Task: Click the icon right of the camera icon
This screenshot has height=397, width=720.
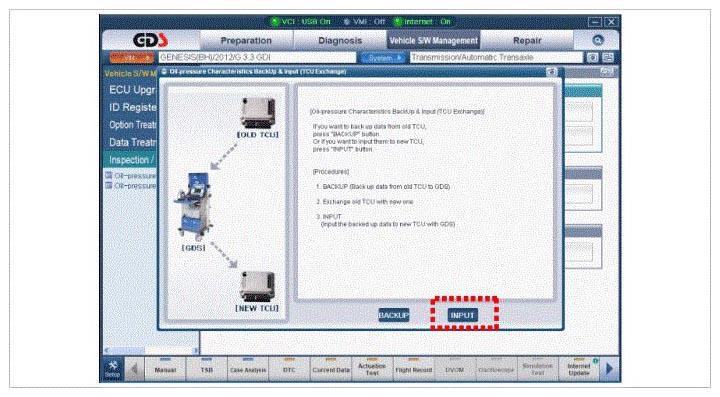Action: pyautogui.click(x=608, y=57)
